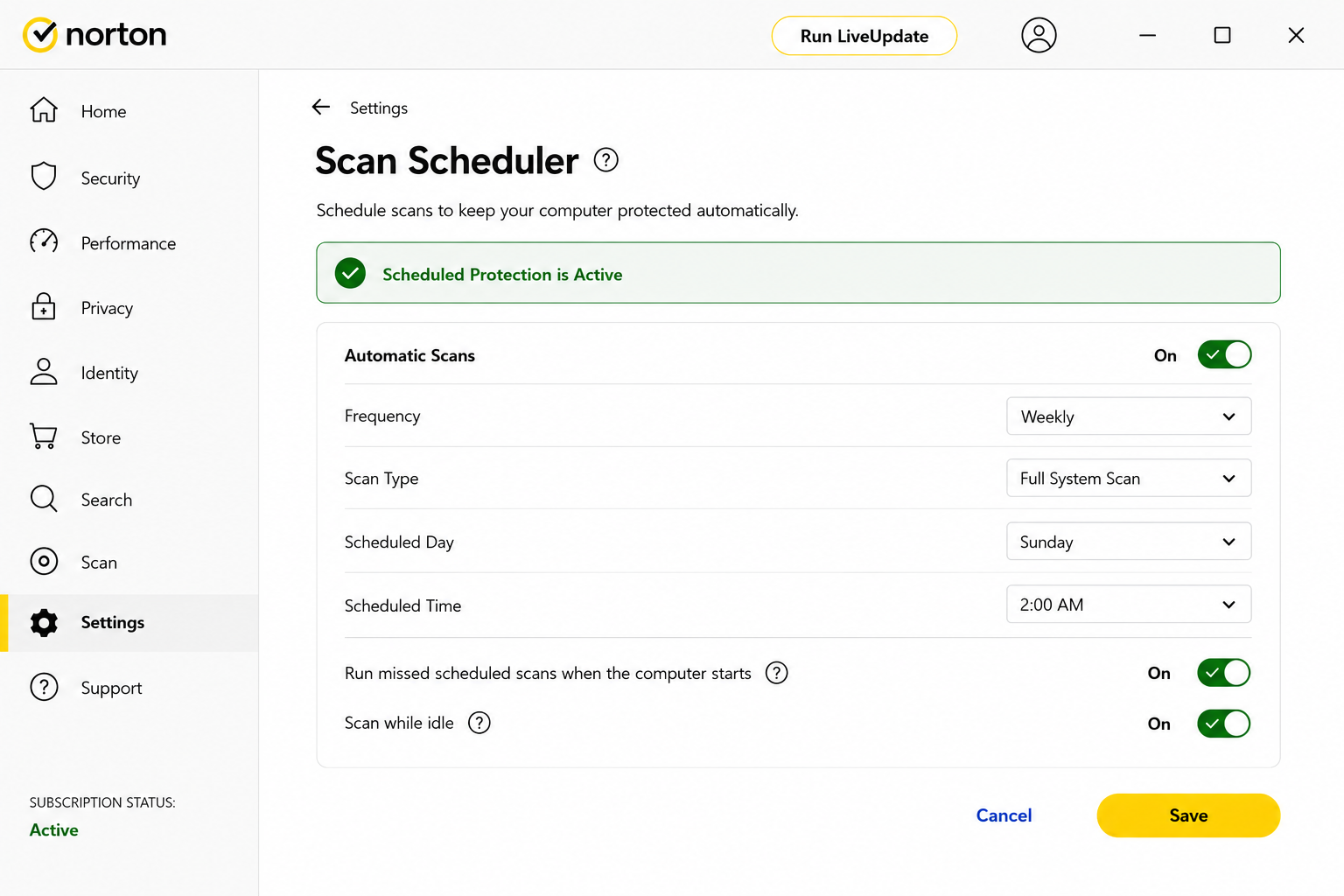Click the Store shopping cart icon

click(44, 436)
